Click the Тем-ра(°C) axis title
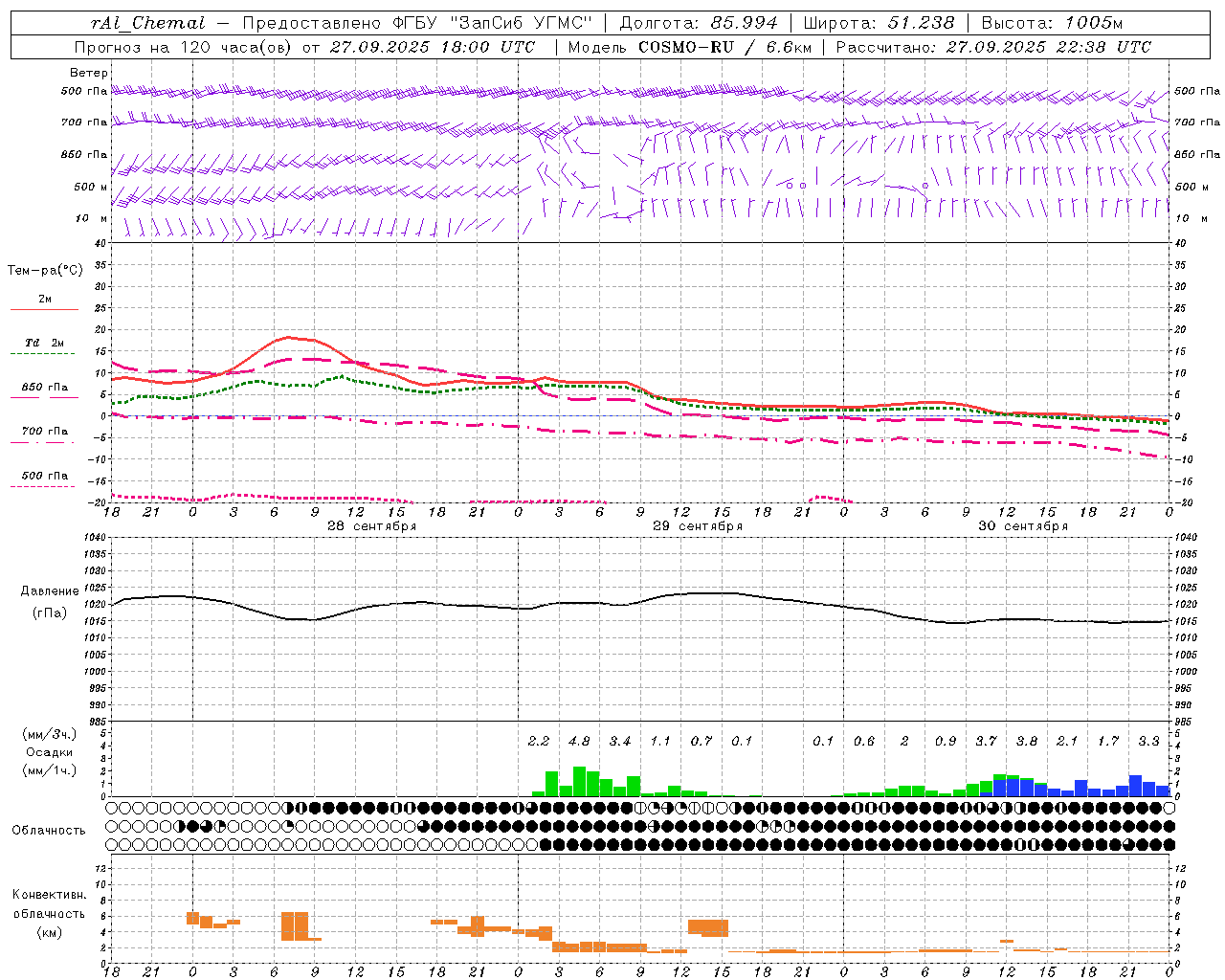The height and width of the screenshot is (980, 1225). tap(45, 271)
